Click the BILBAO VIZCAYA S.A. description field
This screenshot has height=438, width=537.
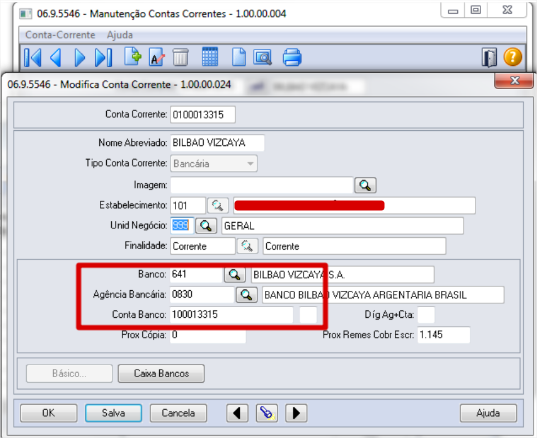point(342,275)
